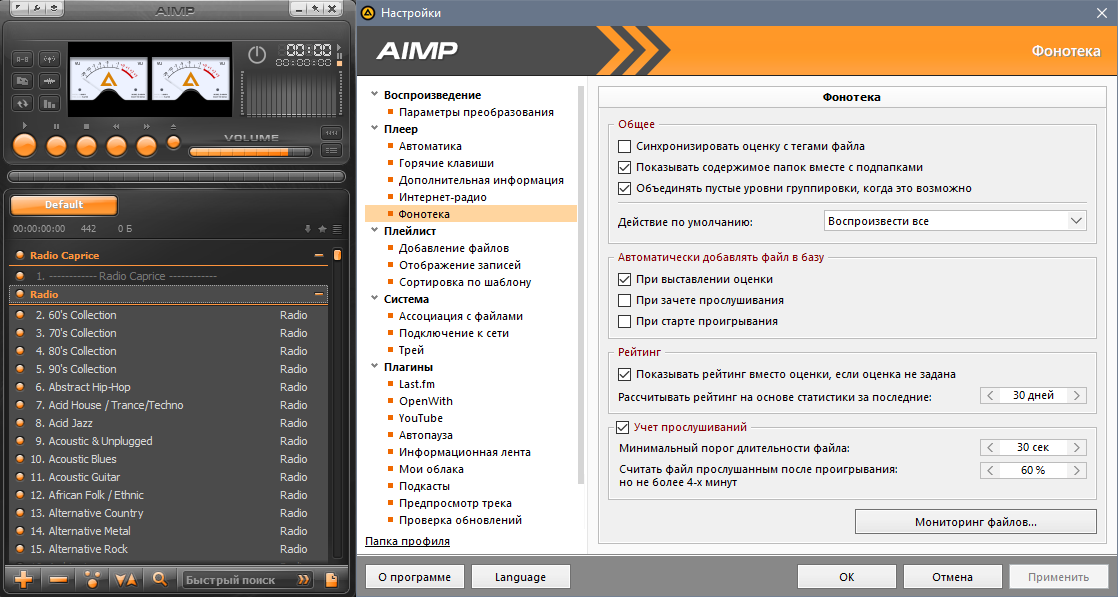Toggle show rating instead of mark checkbox
Screen dimensions: 1118x597
tap(625, 374)
